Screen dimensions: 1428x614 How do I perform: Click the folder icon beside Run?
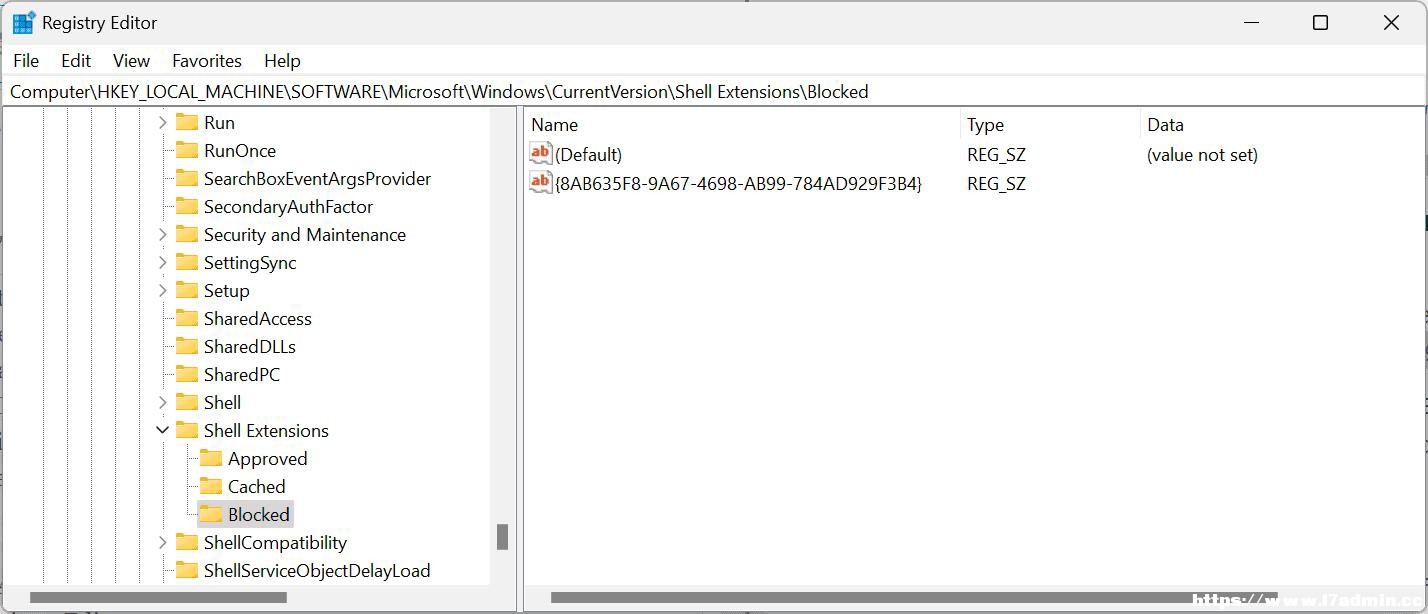187,122
